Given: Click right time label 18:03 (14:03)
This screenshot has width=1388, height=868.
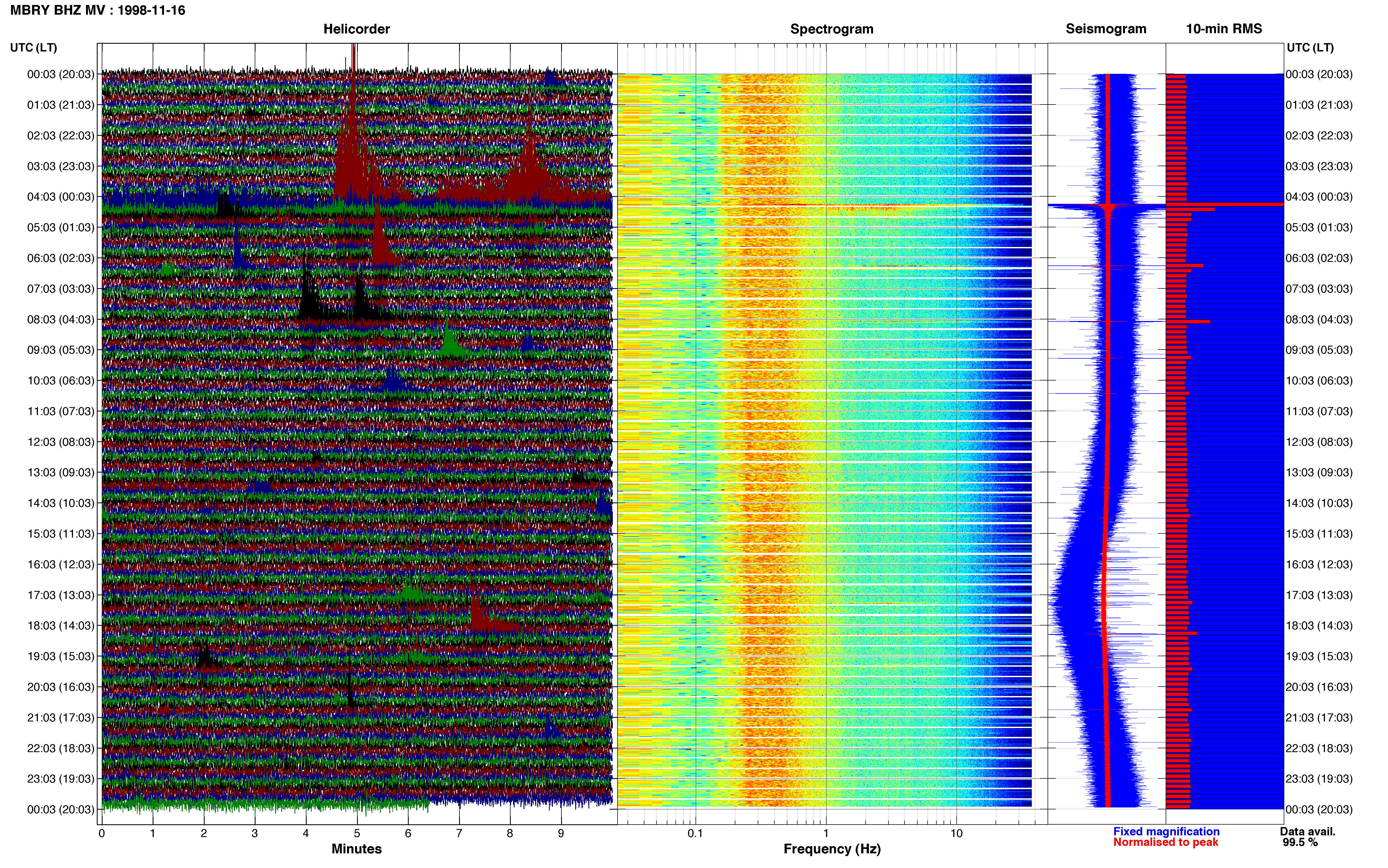Looking at the screenshot, I should [1319, 626].
